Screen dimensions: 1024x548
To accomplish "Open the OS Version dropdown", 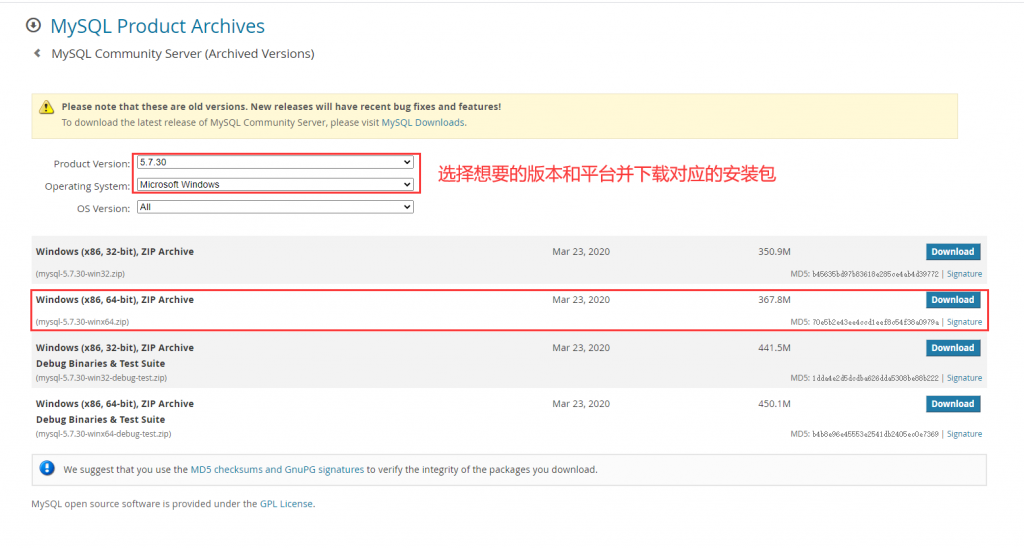I will click(275, 207).
